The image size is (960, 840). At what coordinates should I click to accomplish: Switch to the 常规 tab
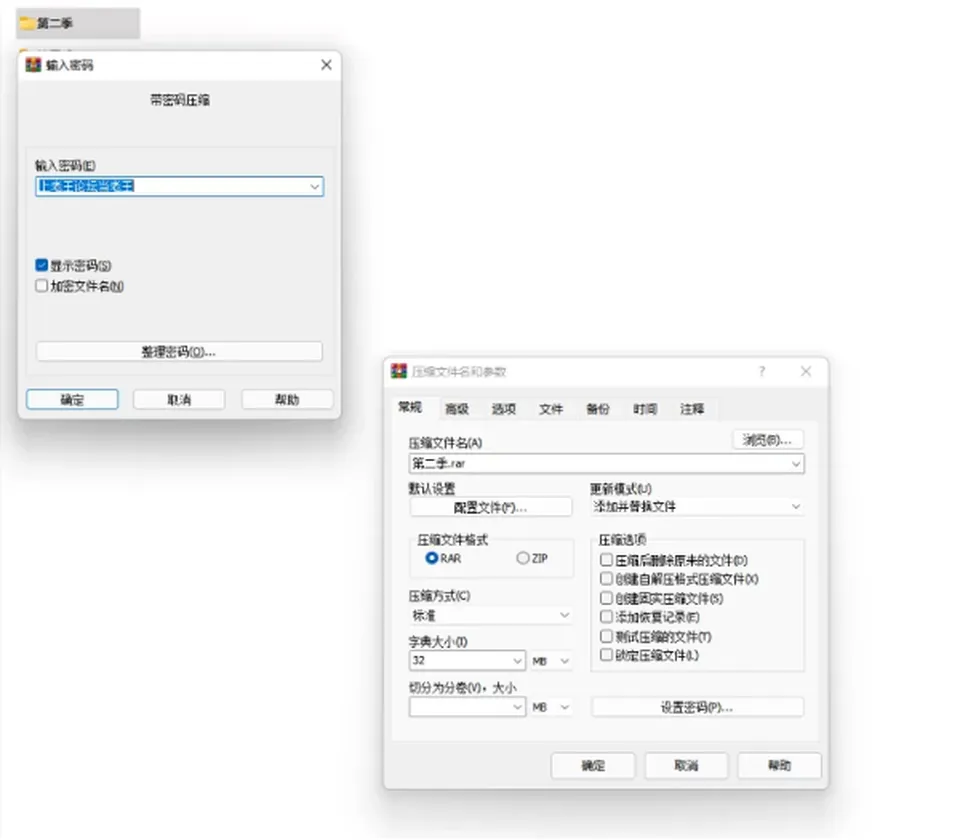pos(410,407)
